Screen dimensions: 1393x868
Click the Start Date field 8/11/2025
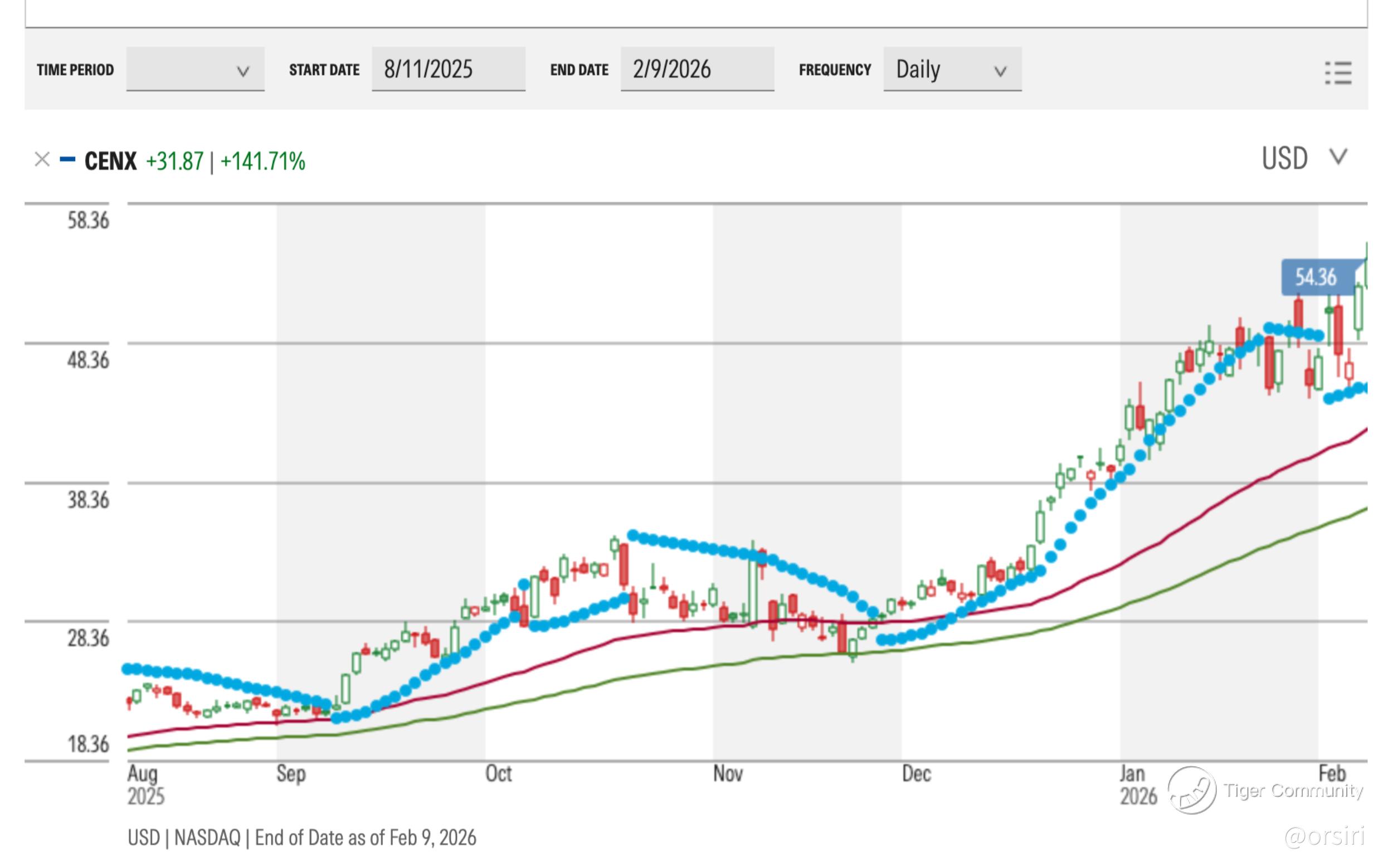[x=448, y=70]
